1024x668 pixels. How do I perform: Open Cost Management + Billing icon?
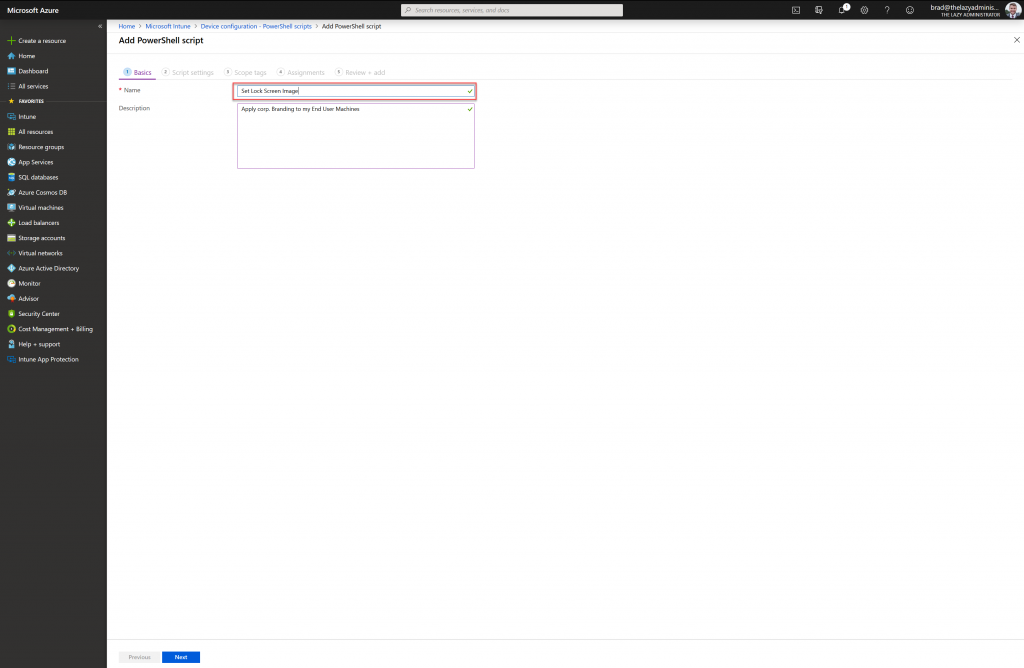pos(11,329)
